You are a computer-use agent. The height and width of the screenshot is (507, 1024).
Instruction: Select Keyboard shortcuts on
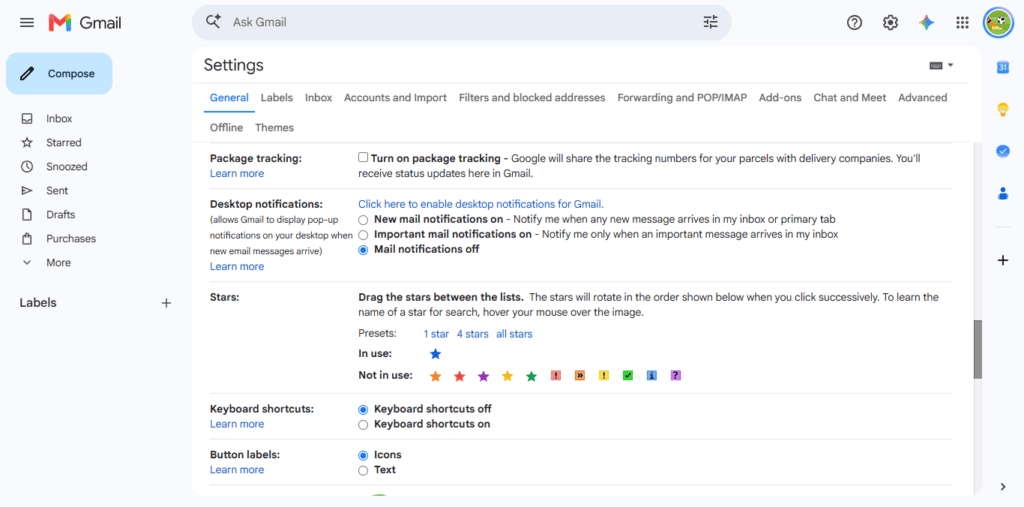pos(363,425)
